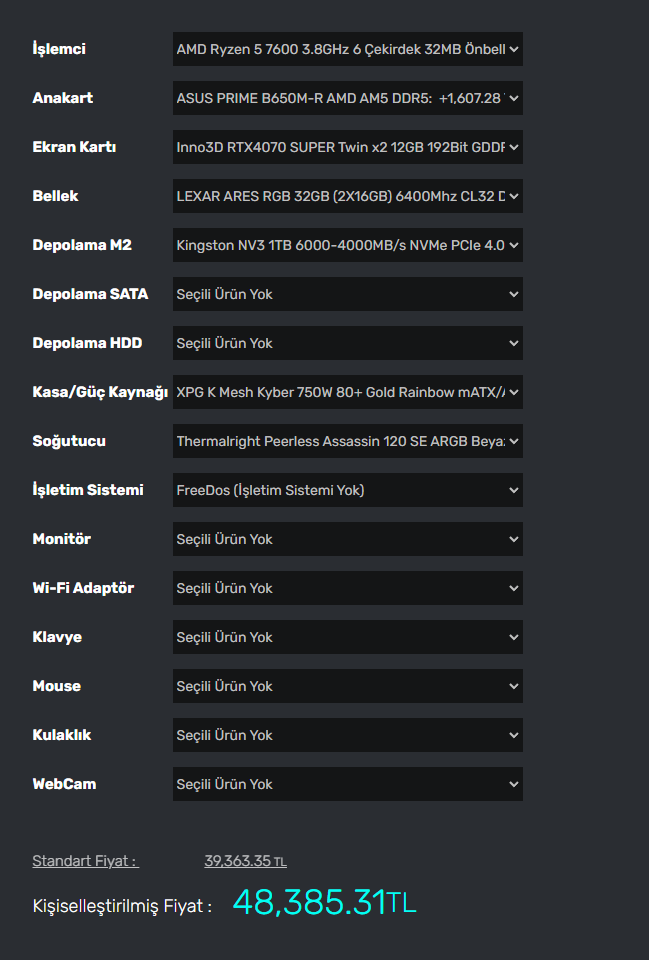649x960 pixels.
Task: Click the 48,385.31 TL customized price
Action: tap(324, 903)
